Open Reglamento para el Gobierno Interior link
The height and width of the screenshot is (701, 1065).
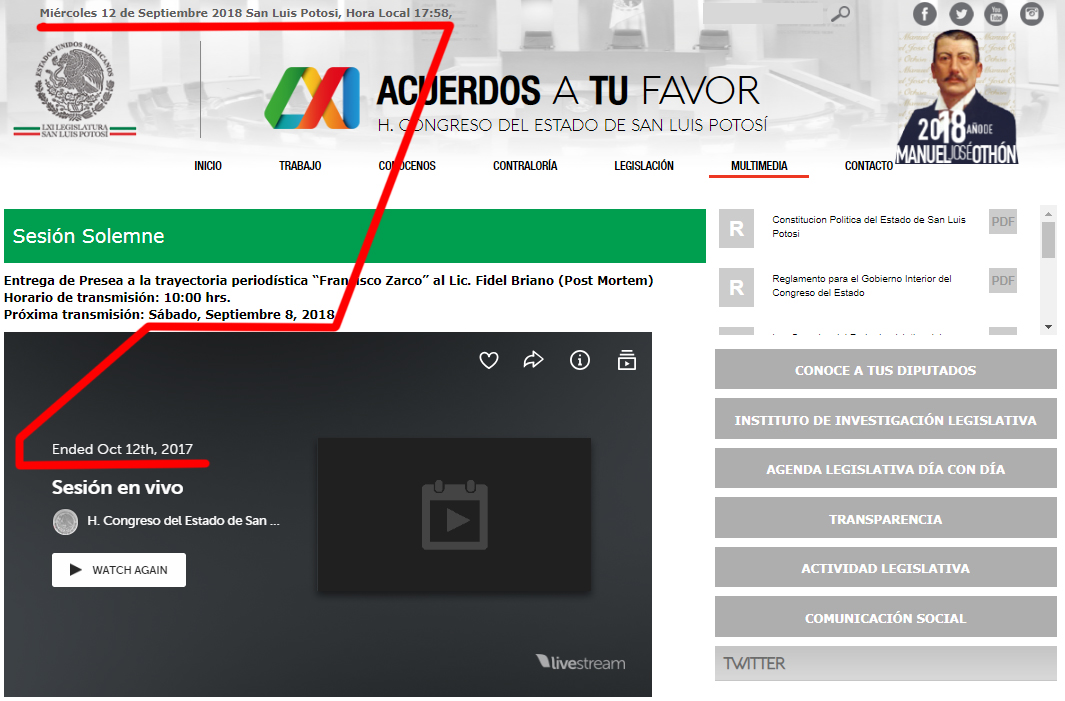tap(862, 285)
